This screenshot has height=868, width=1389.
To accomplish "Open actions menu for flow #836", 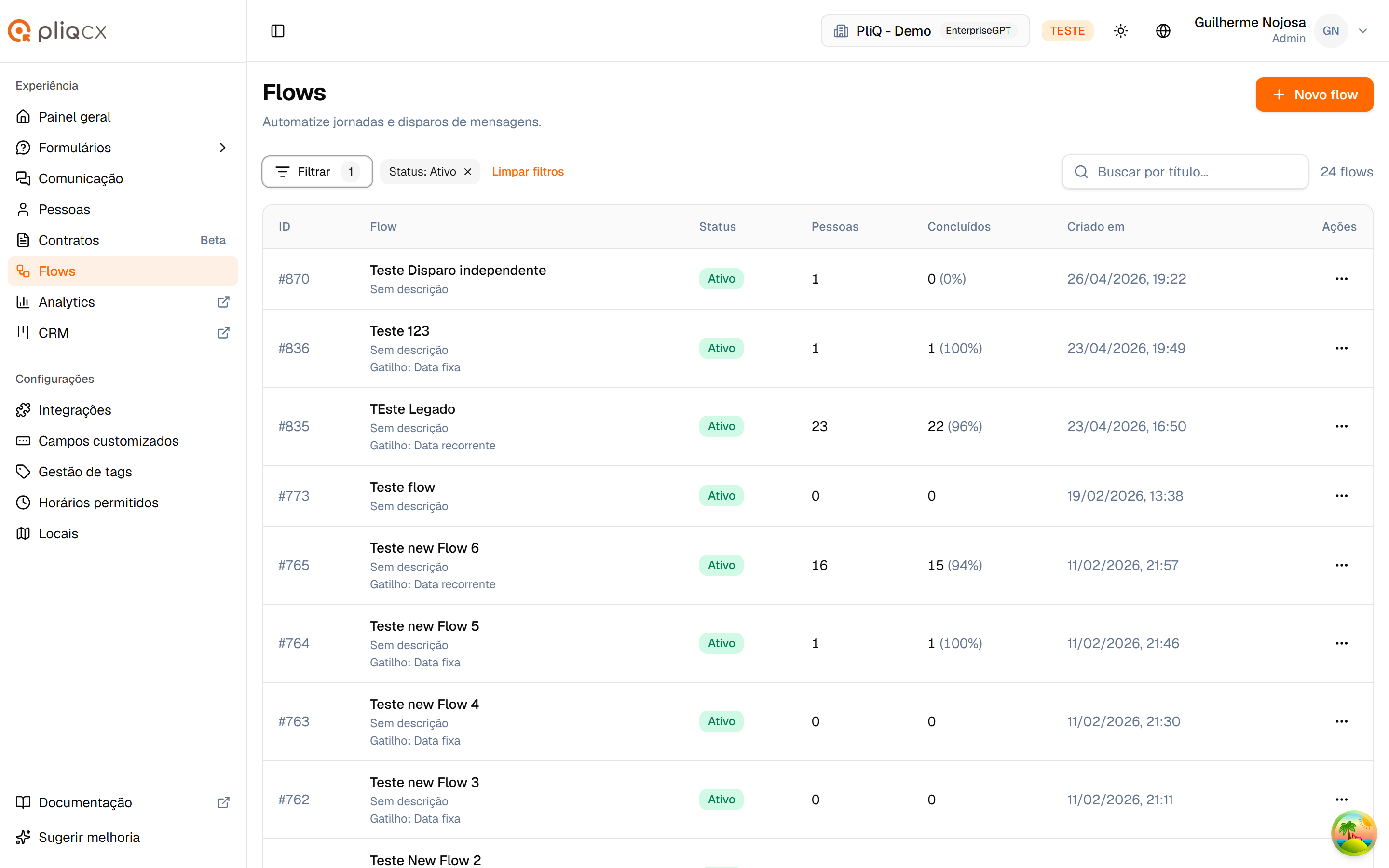I will click(x=1341, y=349).
